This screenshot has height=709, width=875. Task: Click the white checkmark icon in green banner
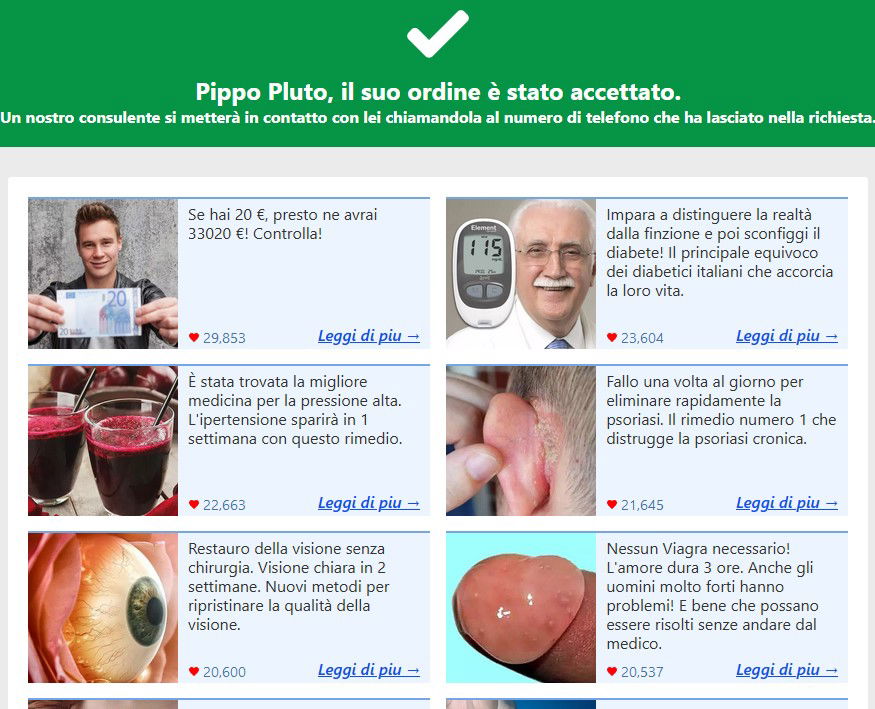pyautogui.click(x=438, y=34)
